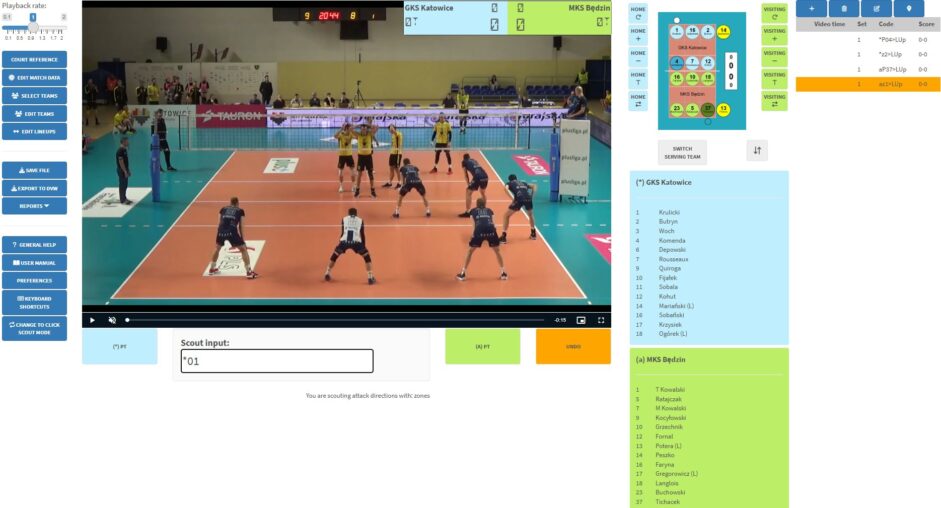
Task: Unmute the video audio
Action: [x=112, y=320]
